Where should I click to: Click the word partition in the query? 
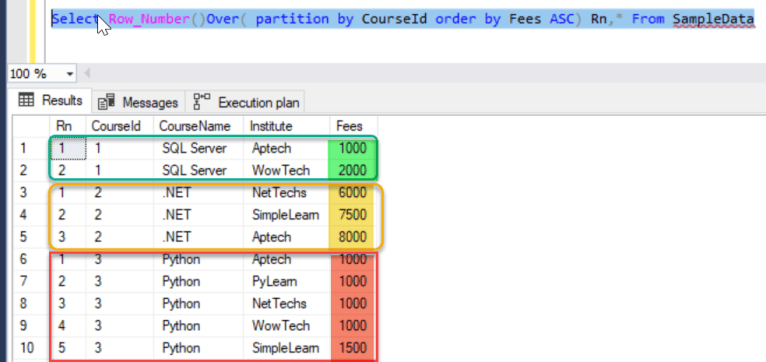[292, 20]
